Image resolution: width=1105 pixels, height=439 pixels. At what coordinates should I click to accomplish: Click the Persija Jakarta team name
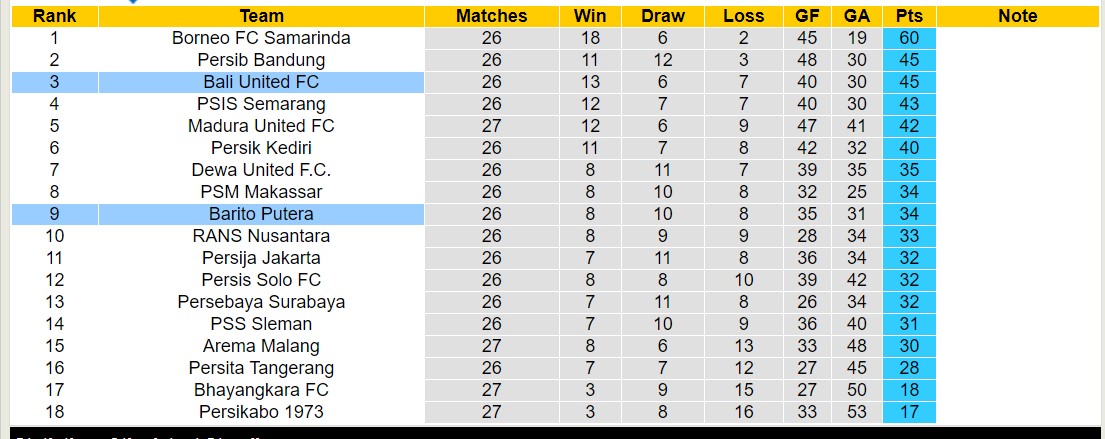[261, 258]
